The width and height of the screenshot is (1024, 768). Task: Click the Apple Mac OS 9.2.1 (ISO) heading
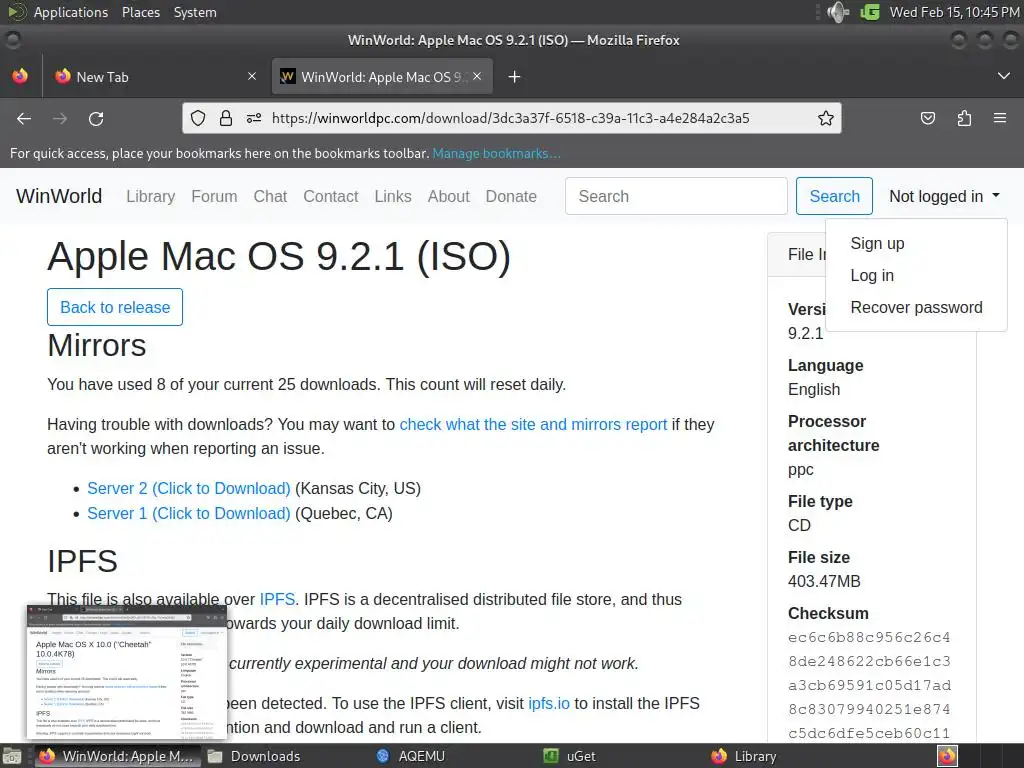click(x=279, y=255)
